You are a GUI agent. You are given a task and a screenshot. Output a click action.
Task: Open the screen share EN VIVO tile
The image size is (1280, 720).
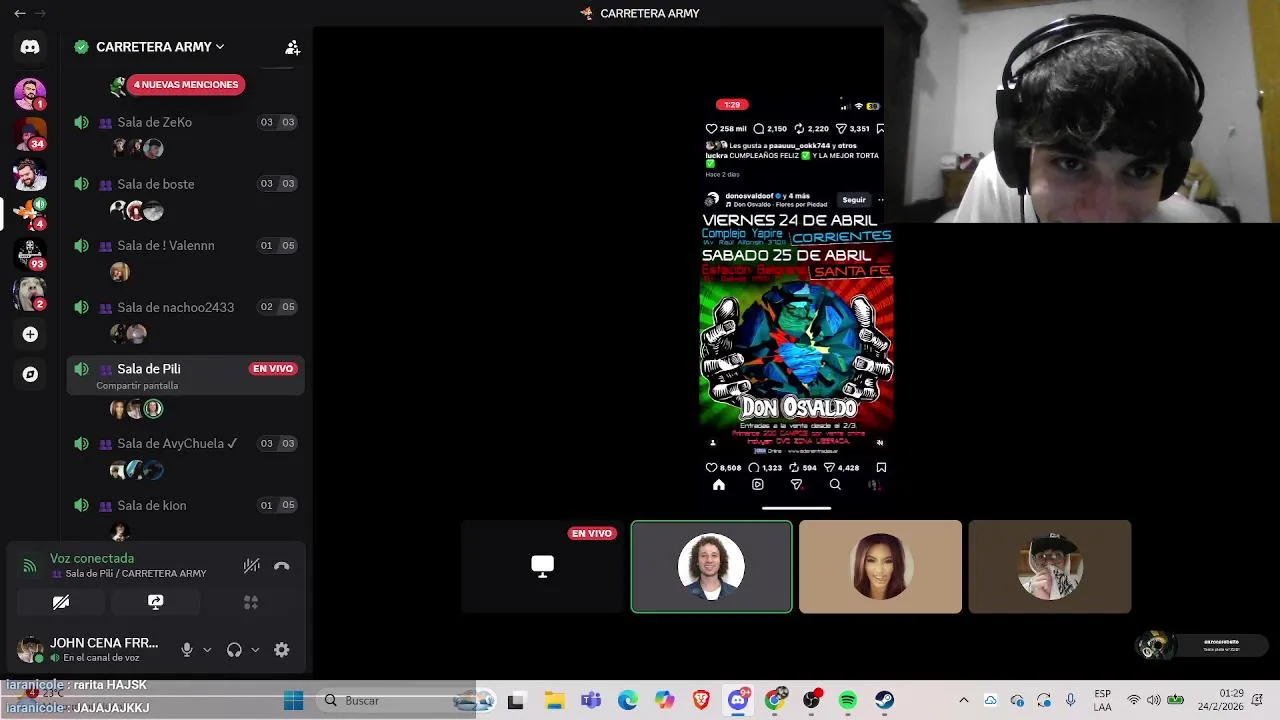[x=543, y=566]
